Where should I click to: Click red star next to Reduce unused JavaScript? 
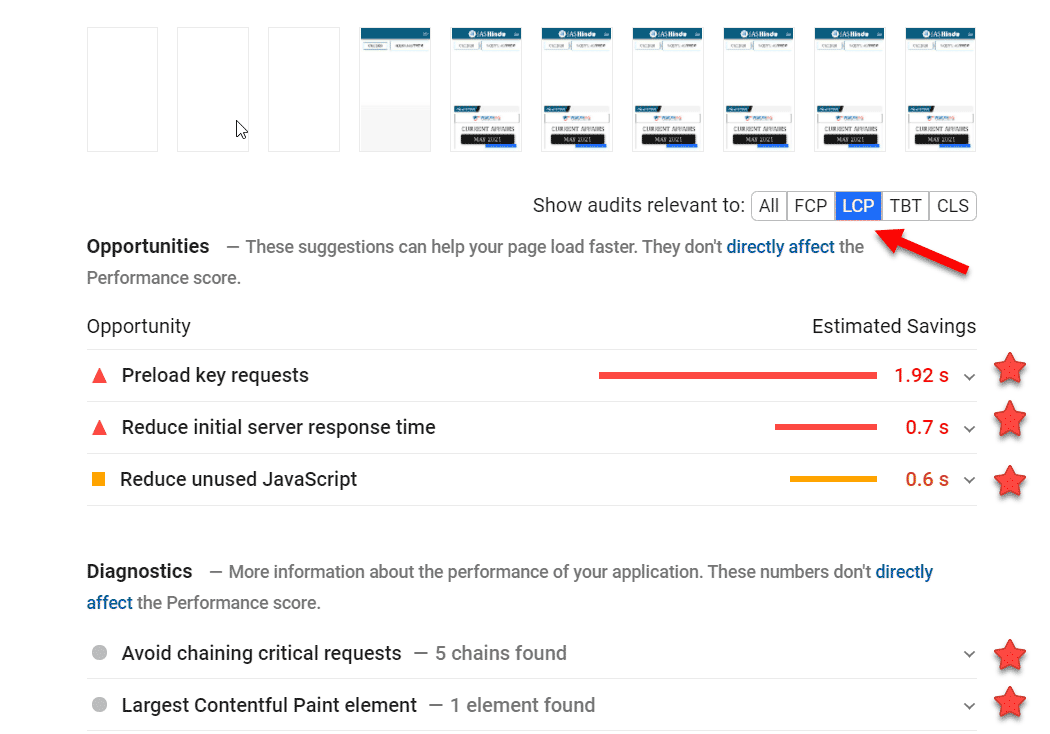click(1010, 481)
